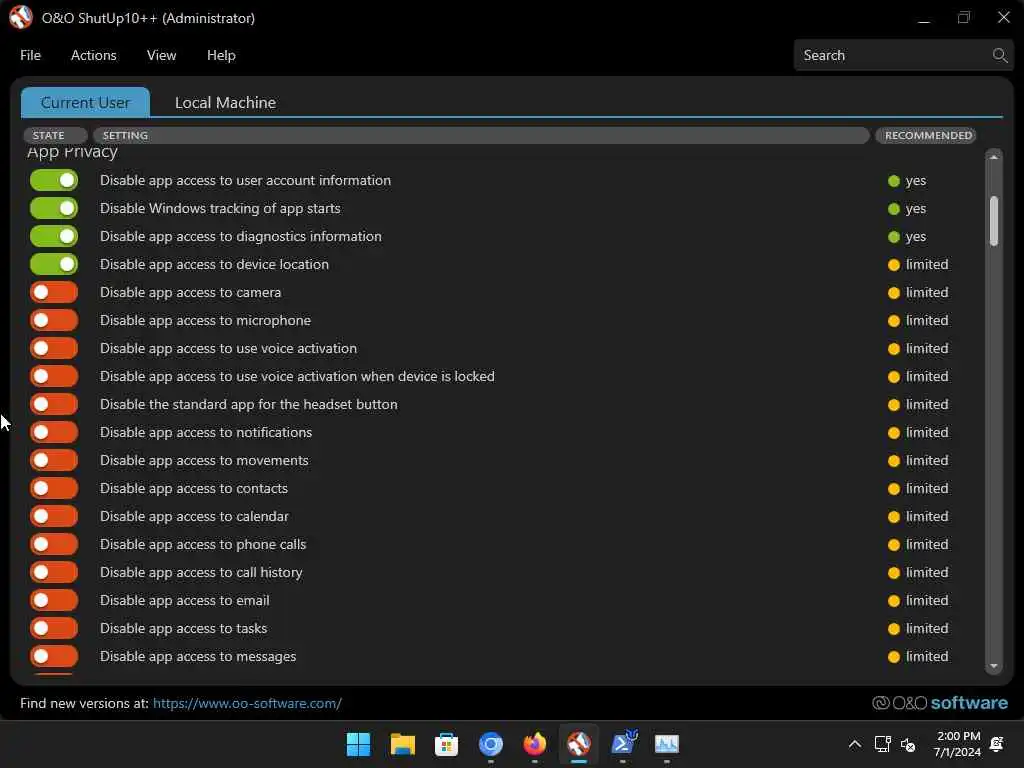Select 'Disable app access to microphone' text
The image size is (1024, 768).
click(x=205, y=321)
